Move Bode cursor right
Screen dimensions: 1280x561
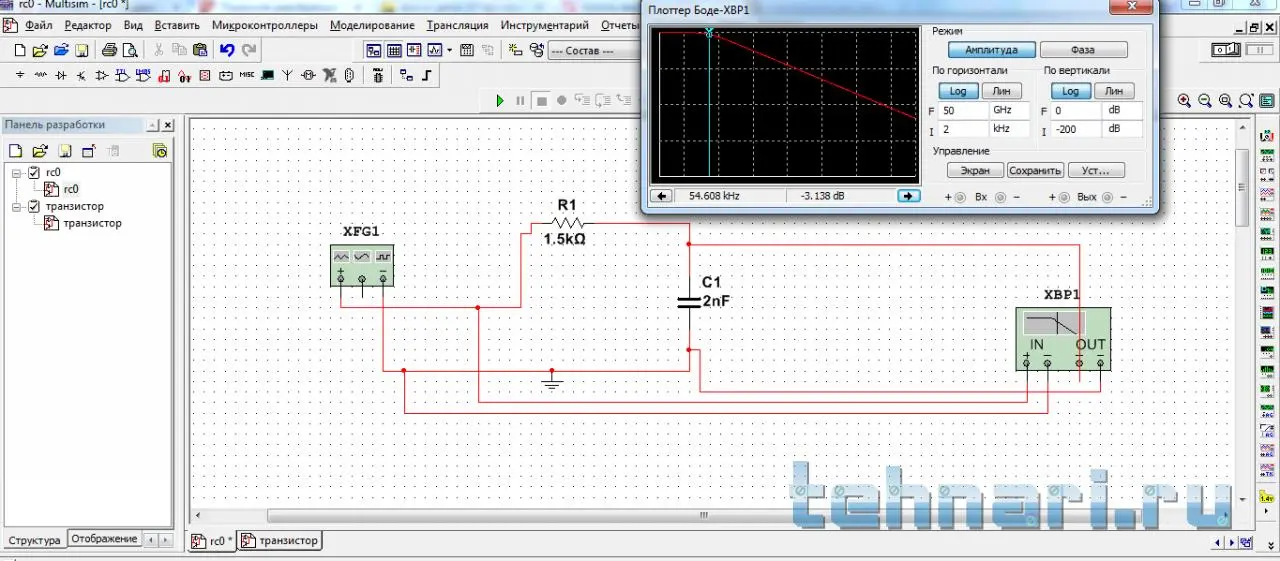coord(908,196)
